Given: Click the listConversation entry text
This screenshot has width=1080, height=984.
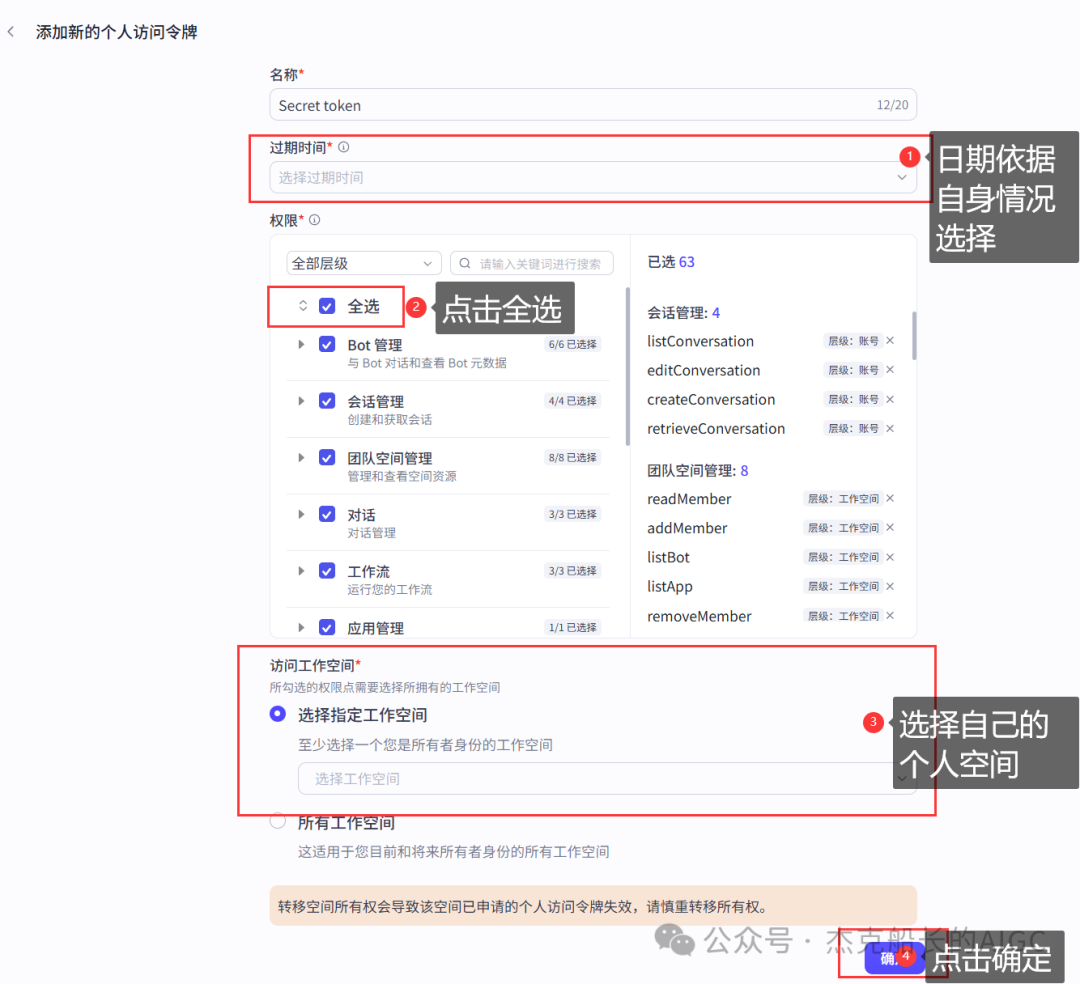Looking at the screenshot, I should tap(700, 341).
